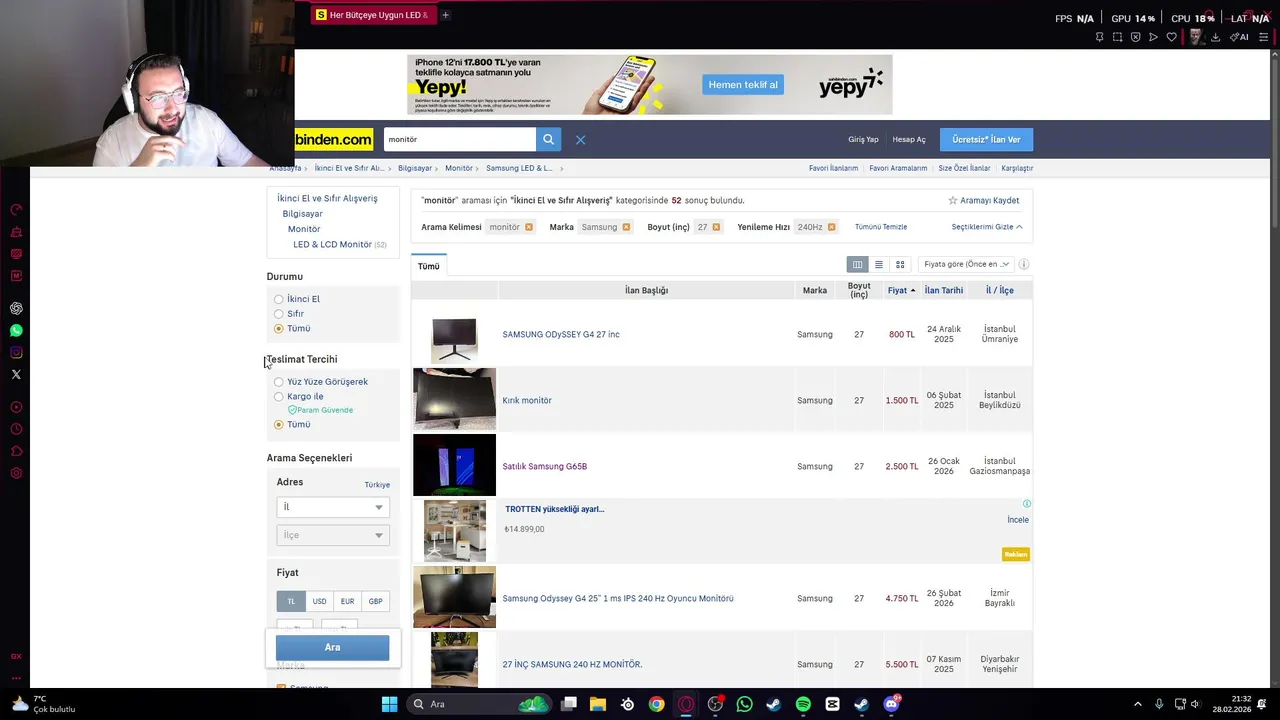This screenshot has height=720, width=1280.
Task: Remove the 240Hz refresh rate filter chip
Action: (831, 227)
